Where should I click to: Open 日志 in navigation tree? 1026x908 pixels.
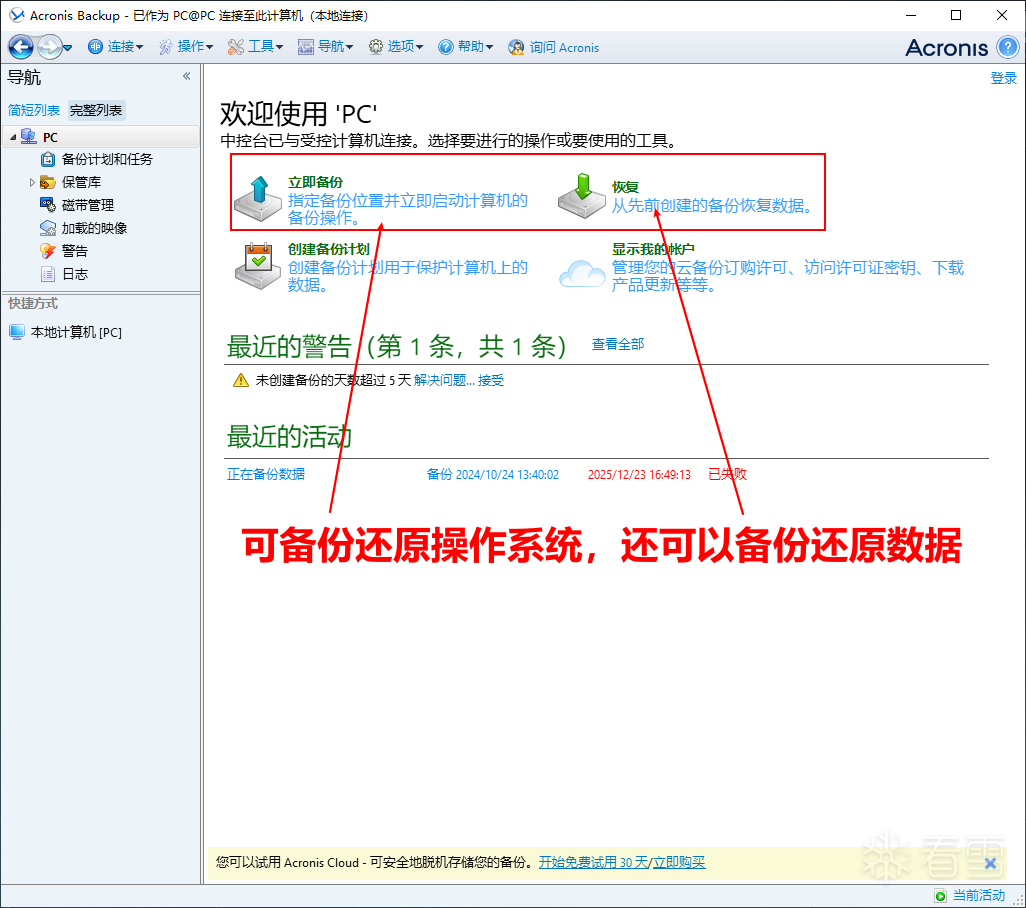click(74, 274)
